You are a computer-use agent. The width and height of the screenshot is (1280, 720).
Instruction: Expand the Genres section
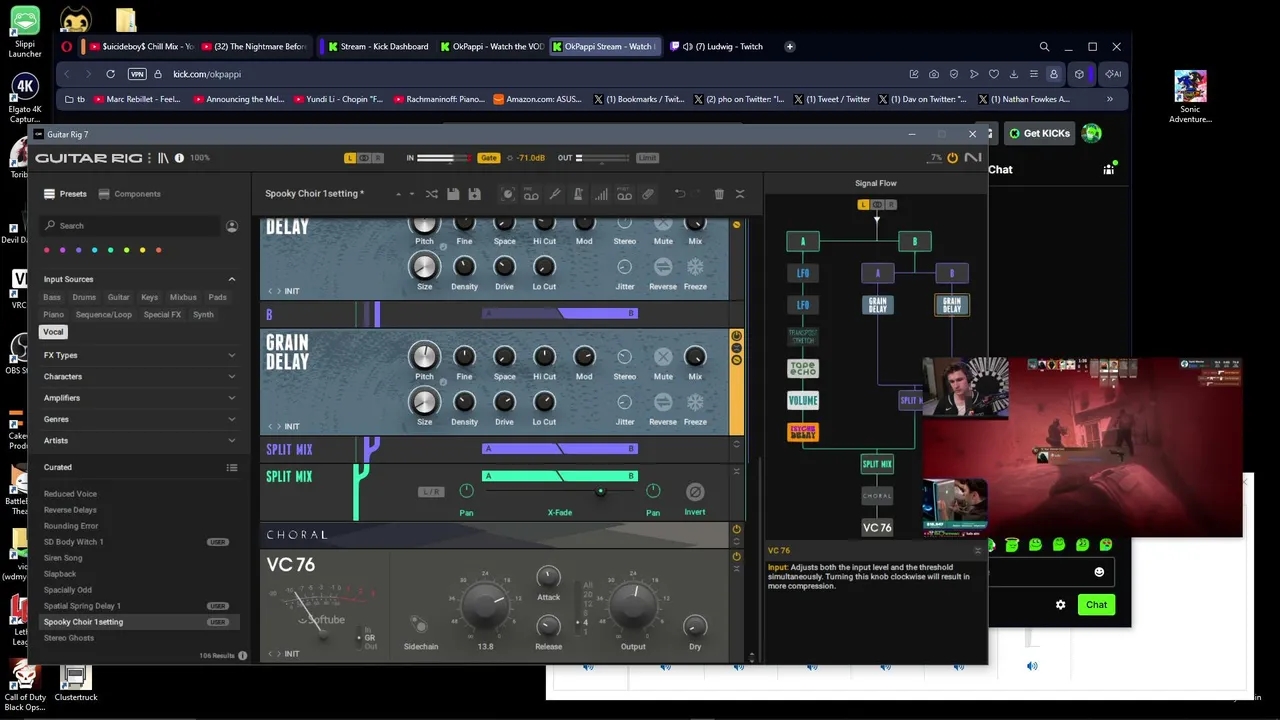coord(232,419)
